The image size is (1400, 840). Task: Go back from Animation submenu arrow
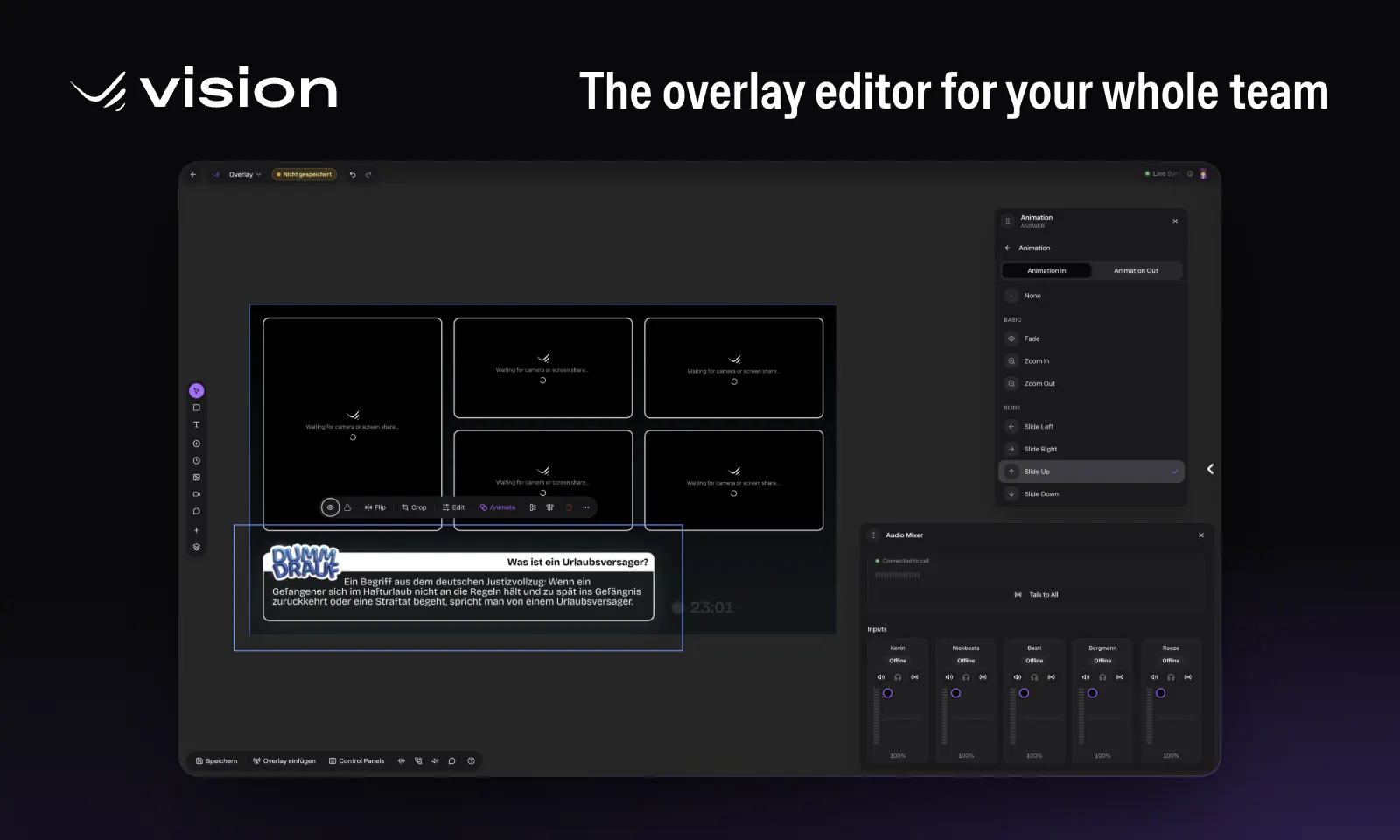click(1008, 248)
